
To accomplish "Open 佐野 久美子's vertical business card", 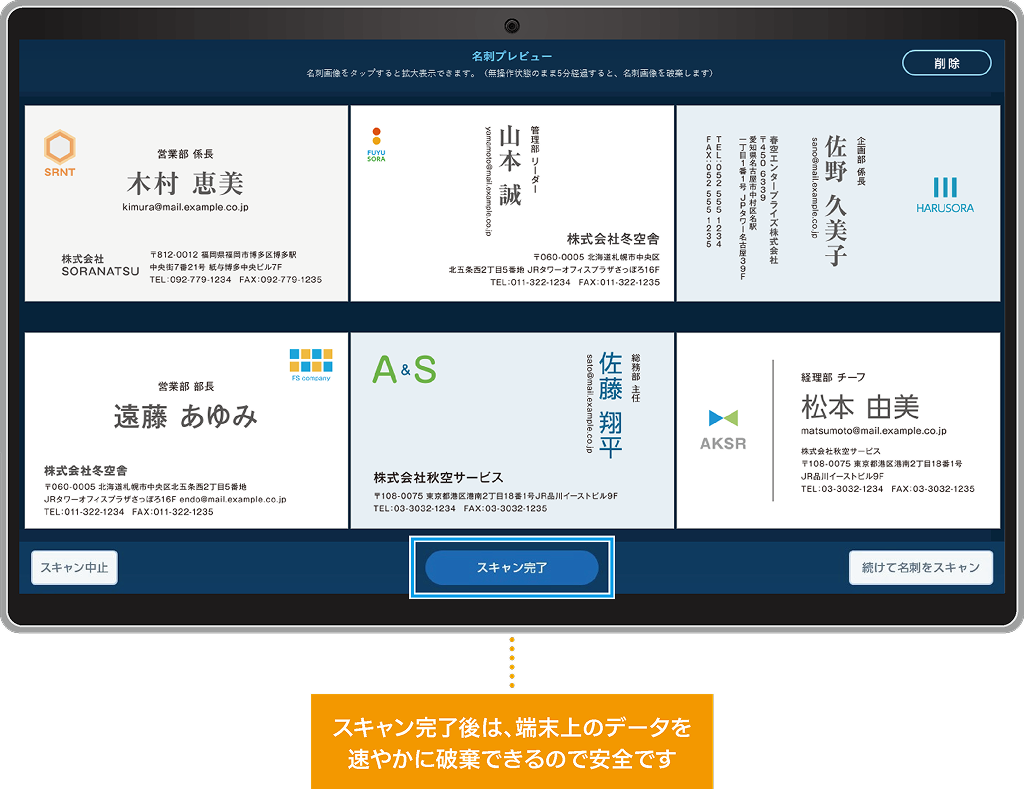I will pyautogui.click(x=840, y=200).
